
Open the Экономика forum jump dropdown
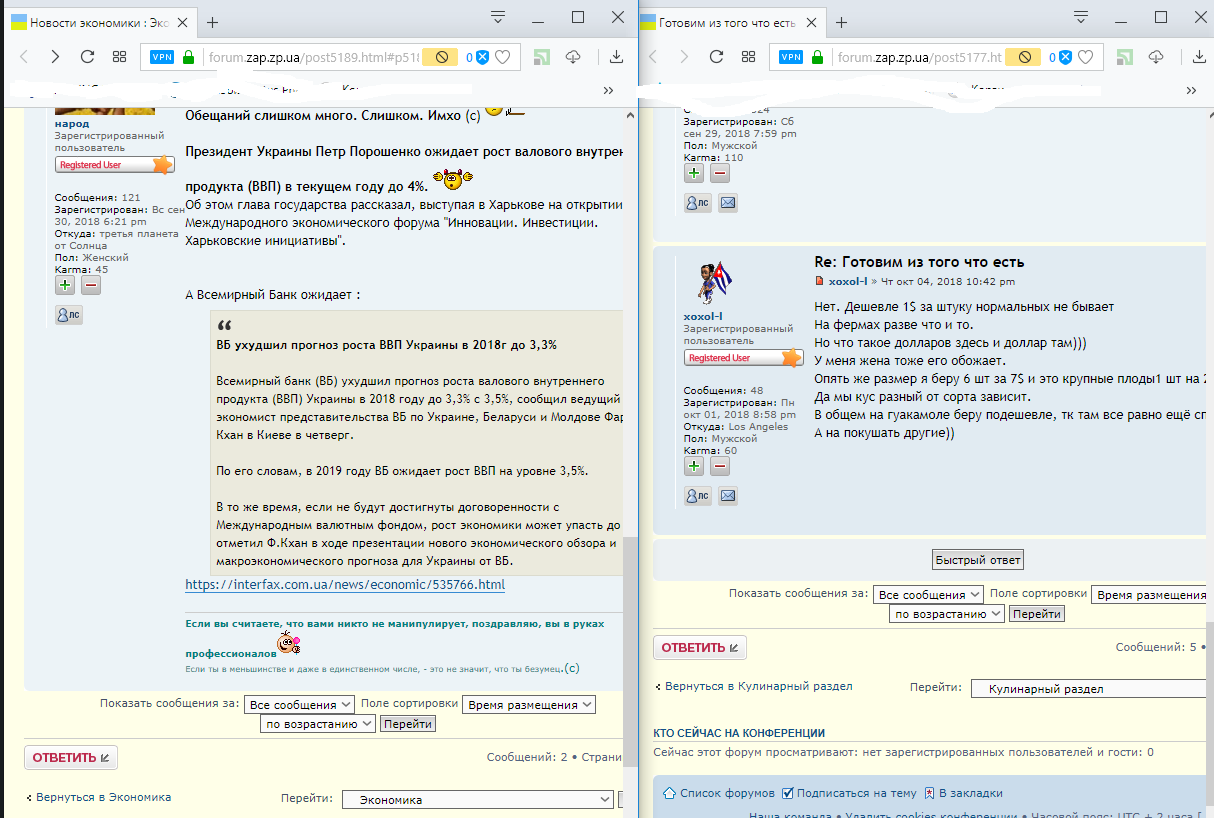click(477, 800)
